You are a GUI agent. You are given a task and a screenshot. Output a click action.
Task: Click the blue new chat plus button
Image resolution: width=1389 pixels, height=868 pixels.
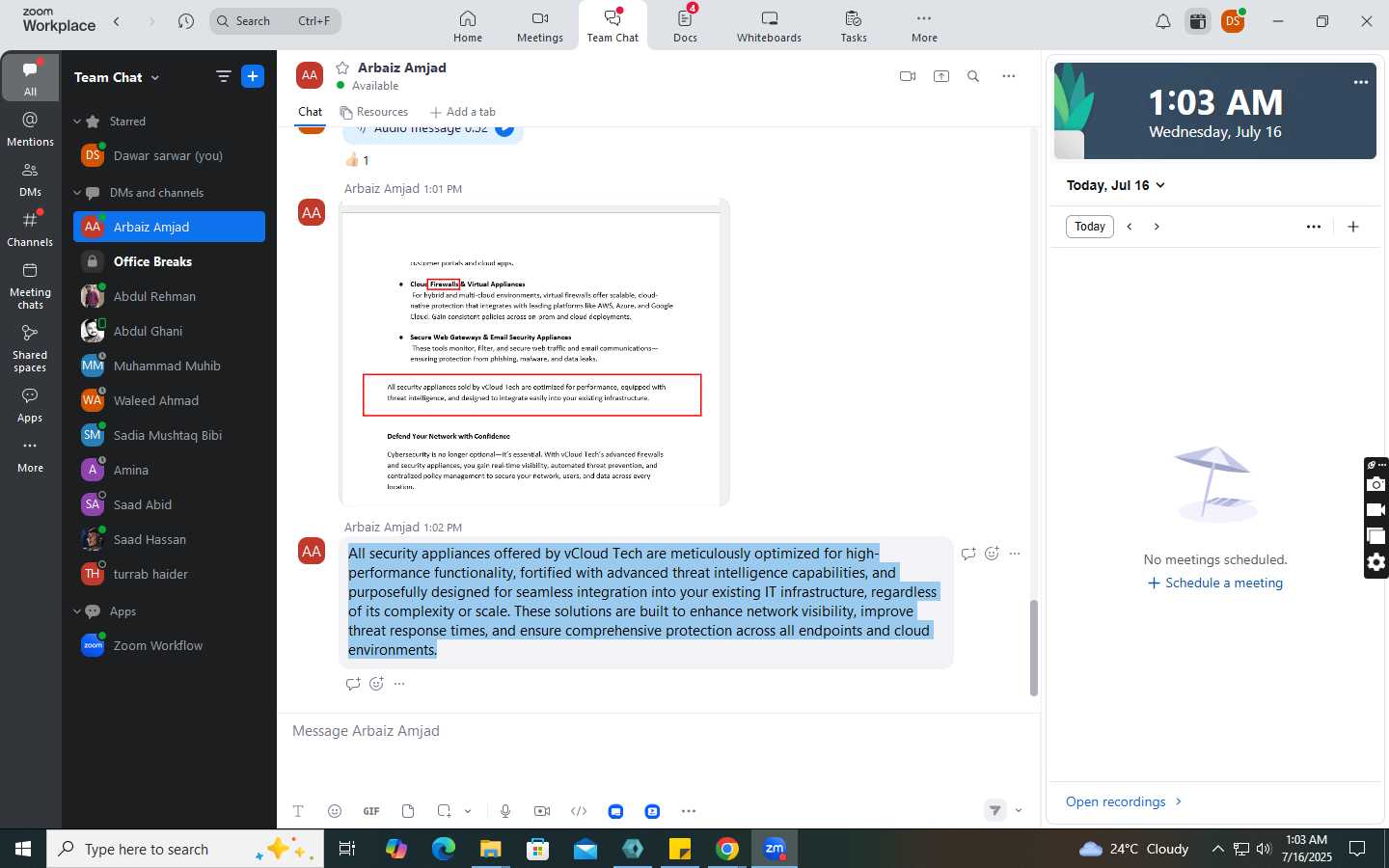(x=253, y=76)
